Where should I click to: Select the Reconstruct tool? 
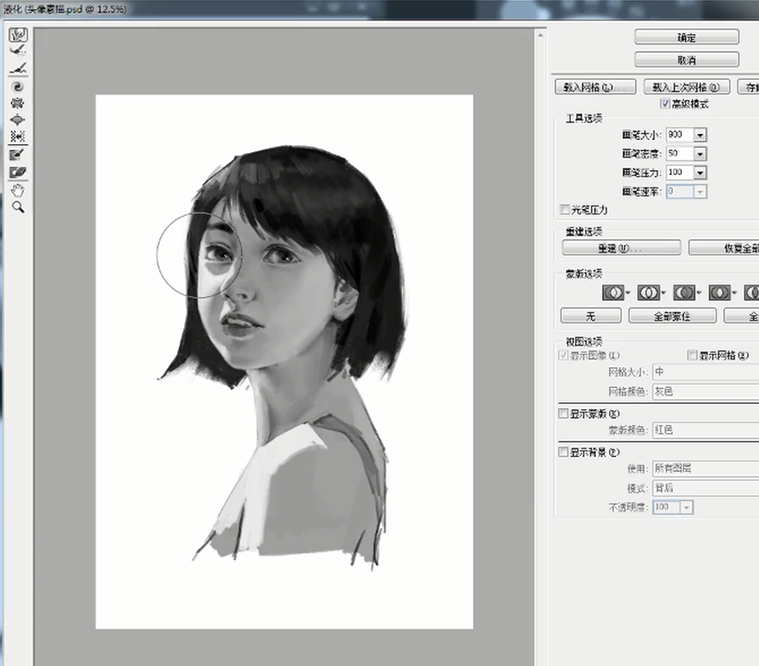tap(17, 50)
